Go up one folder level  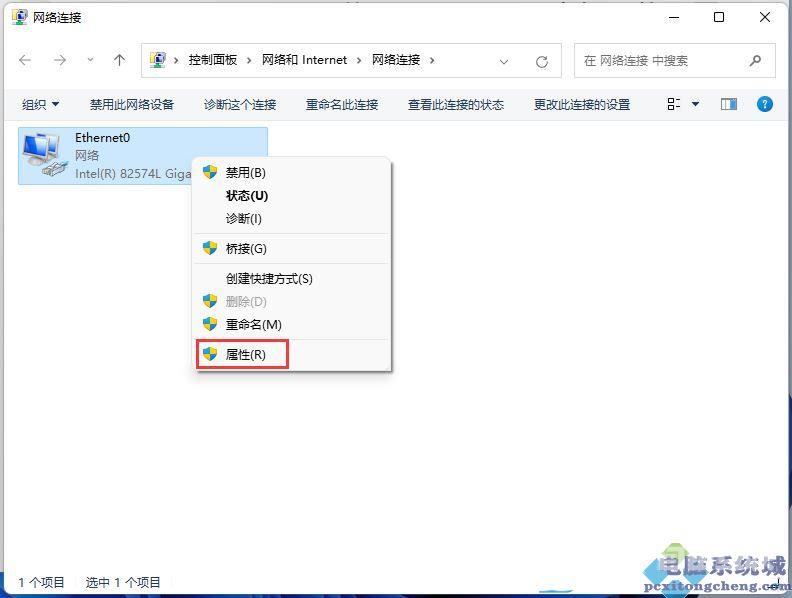(119, 61)
